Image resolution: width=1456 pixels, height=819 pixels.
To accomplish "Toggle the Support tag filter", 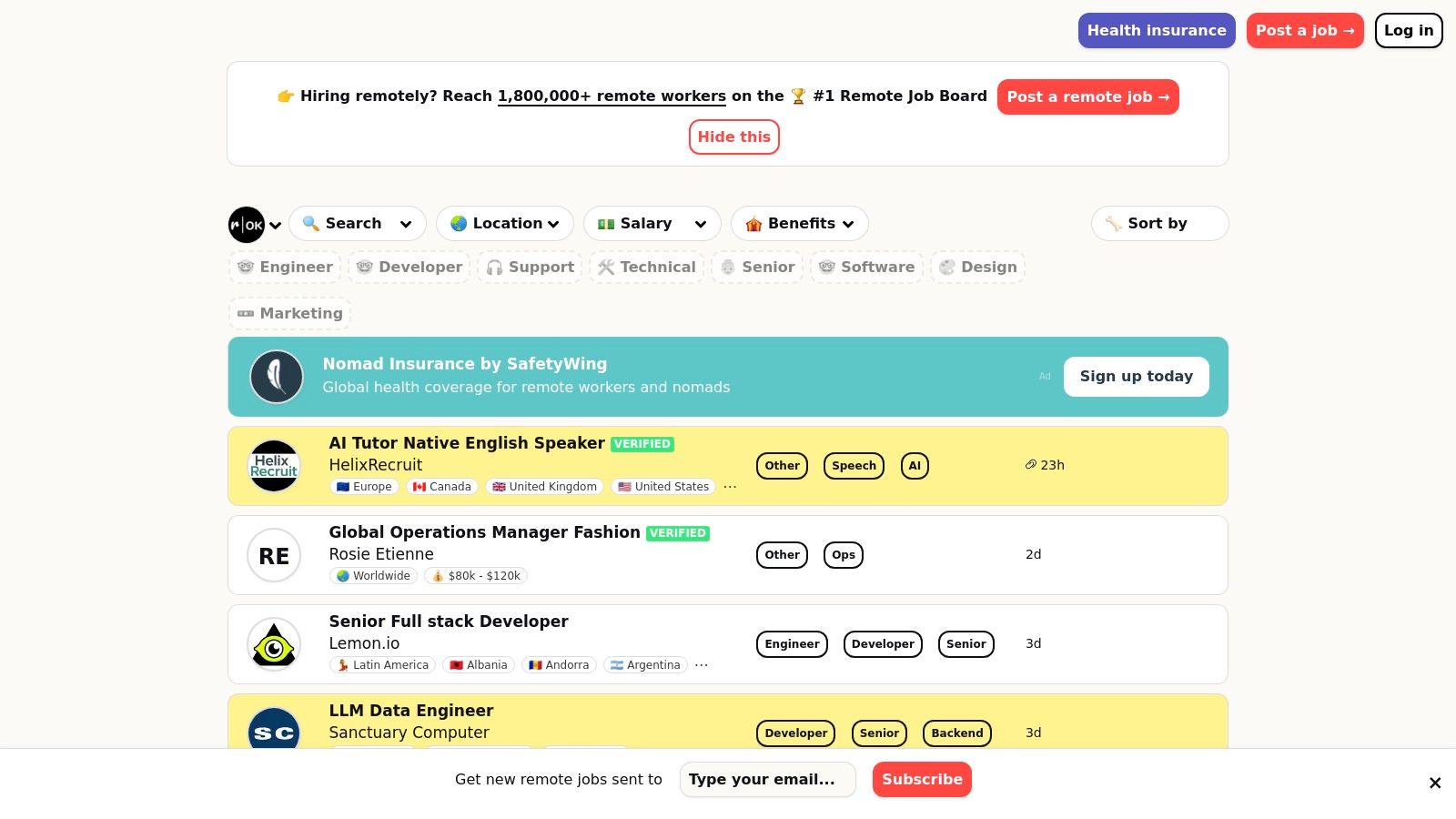I will pos(530,268).
